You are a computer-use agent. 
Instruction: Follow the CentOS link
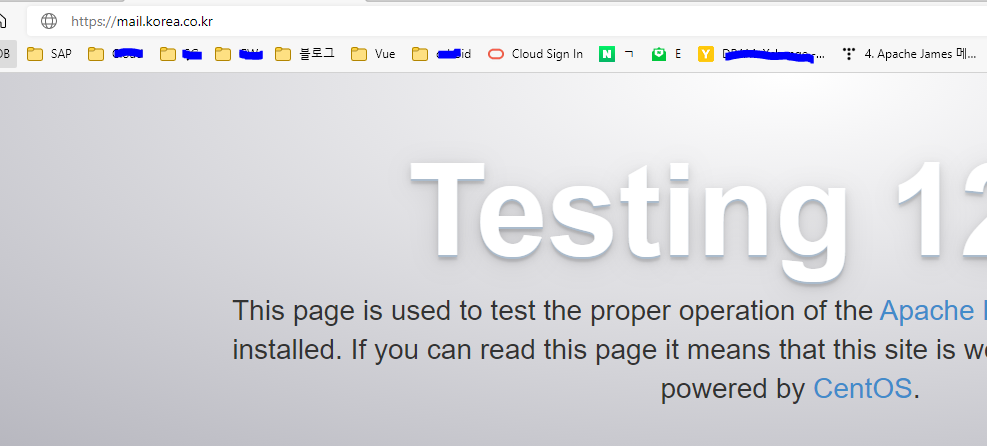862,389
